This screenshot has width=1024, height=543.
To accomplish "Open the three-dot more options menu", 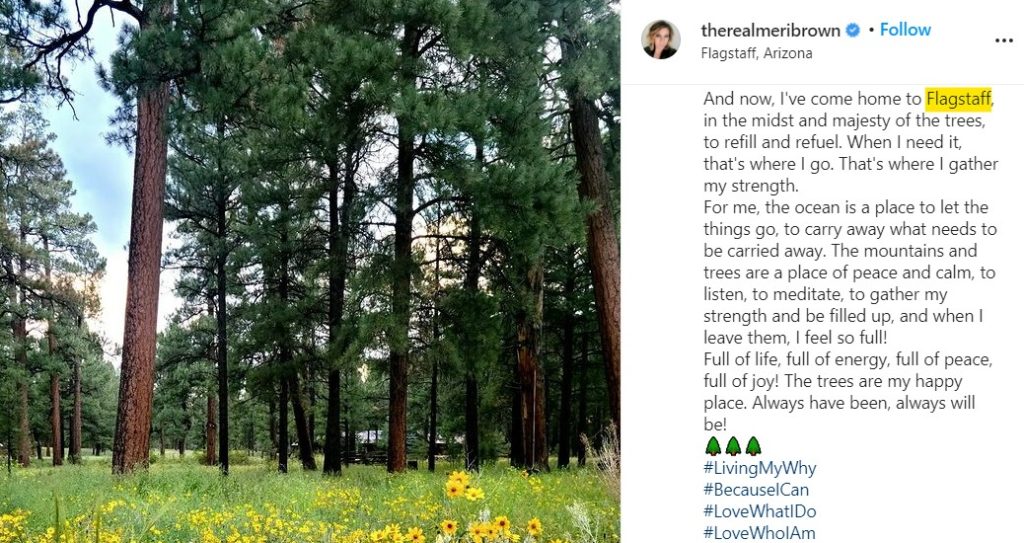I will [x=1003, y=41].
